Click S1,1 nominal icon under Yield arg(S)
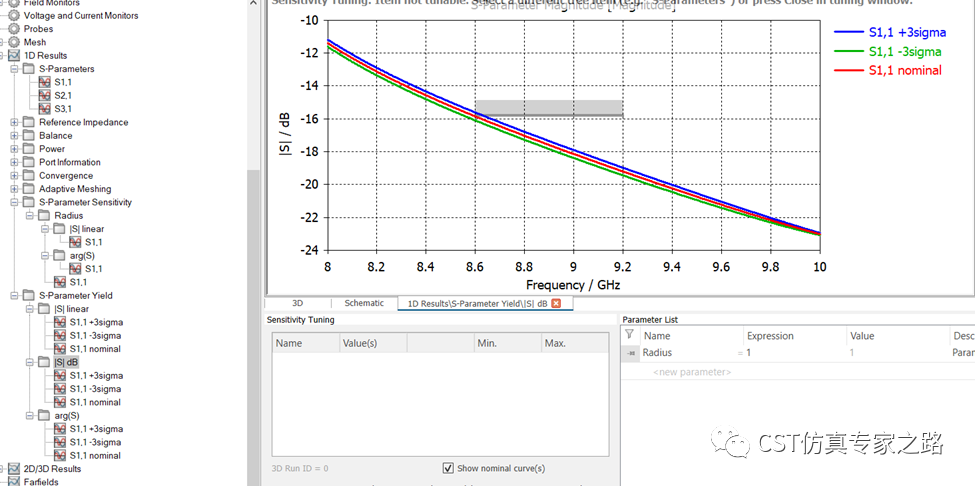Image resolution: width=975 pixels, height=486 pixels. (60, 456)
